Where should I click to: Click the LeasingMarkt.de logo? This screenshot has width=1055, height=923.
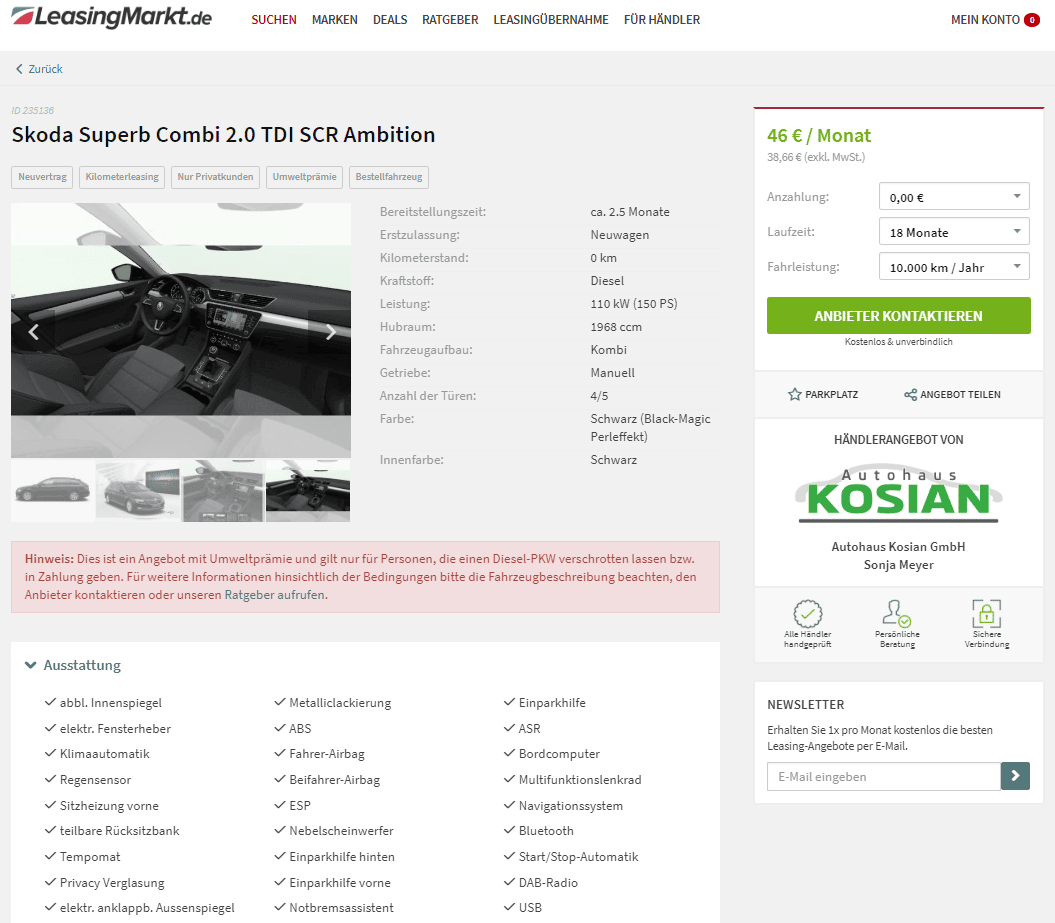click(x=112, y=17)
